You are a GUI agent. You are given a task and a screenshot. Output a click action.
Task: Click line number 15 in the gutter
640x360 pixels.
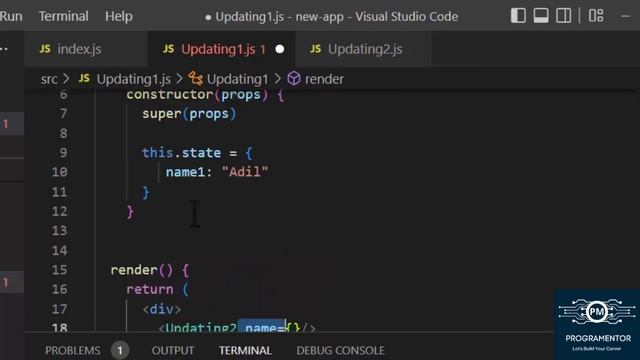click(x=60, y=270)
